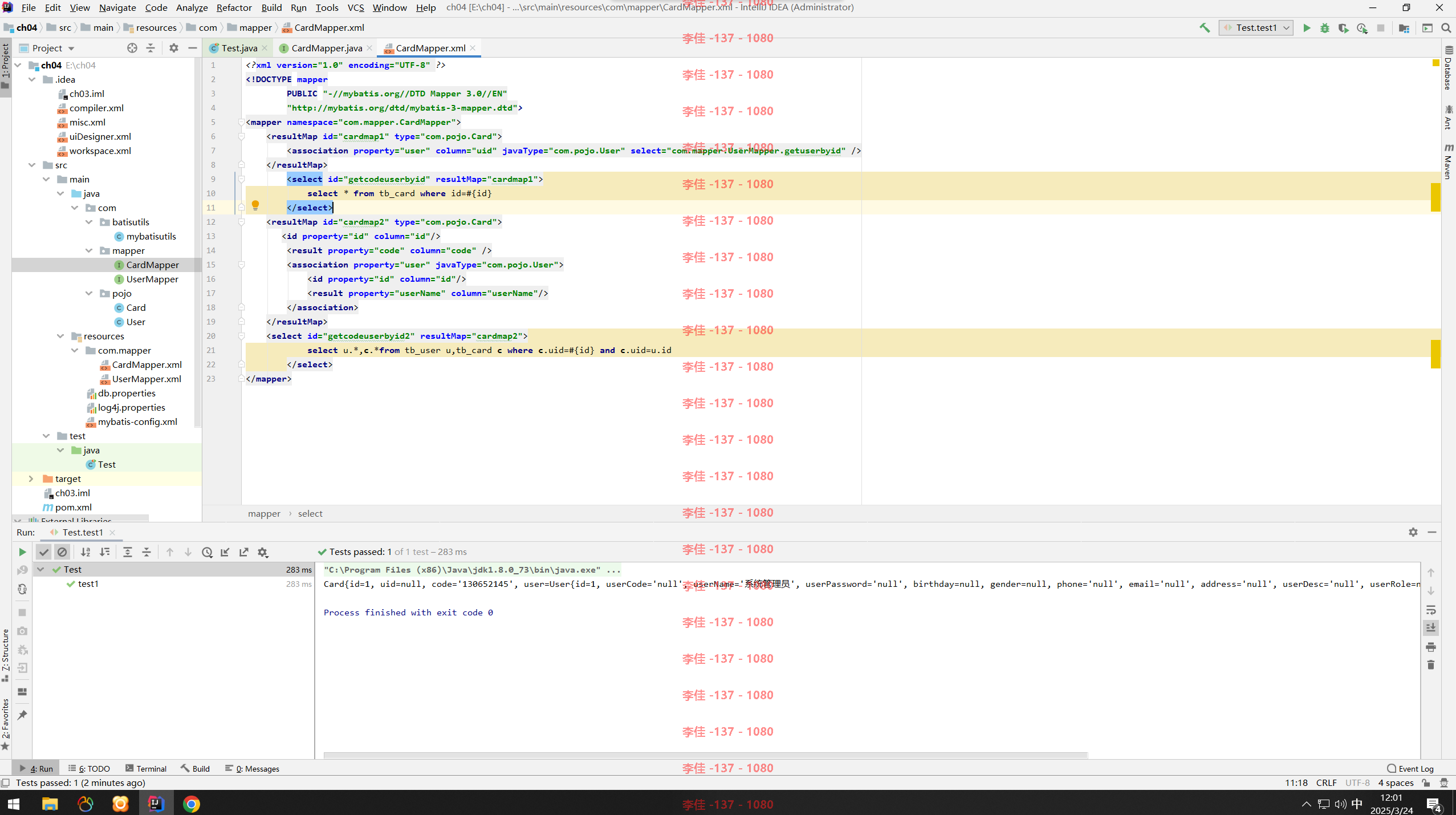This screenshot has height=815, width=1456.
Task: Open Project panel settings gear
Action: click(174, 48)
